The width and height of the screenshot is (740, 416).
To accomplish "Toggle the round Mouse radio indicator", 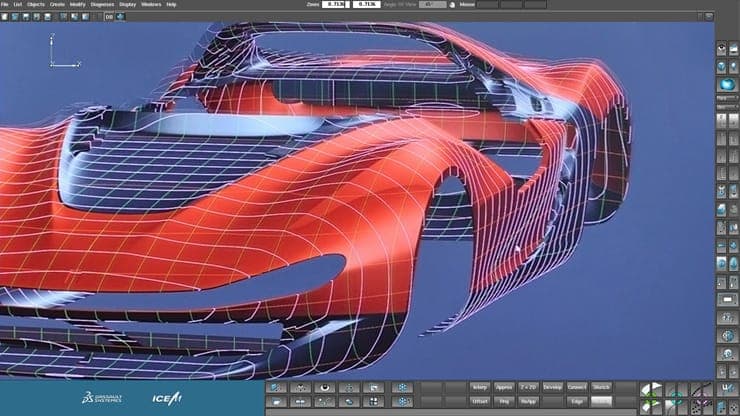I will click(452, 5).
